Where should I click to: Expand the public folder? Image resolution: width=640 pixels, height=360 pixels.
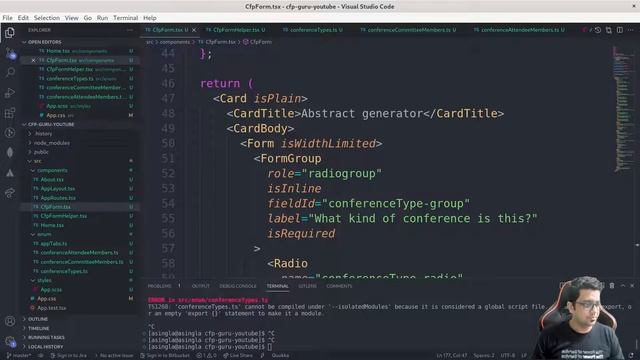click(x=80, y=152)
